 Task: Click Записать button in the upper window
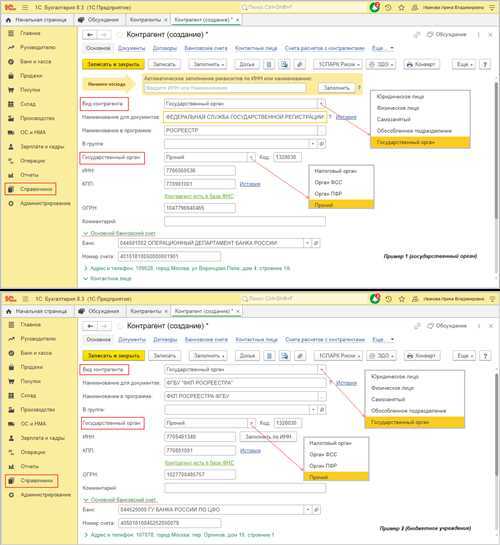coord(164,64)
